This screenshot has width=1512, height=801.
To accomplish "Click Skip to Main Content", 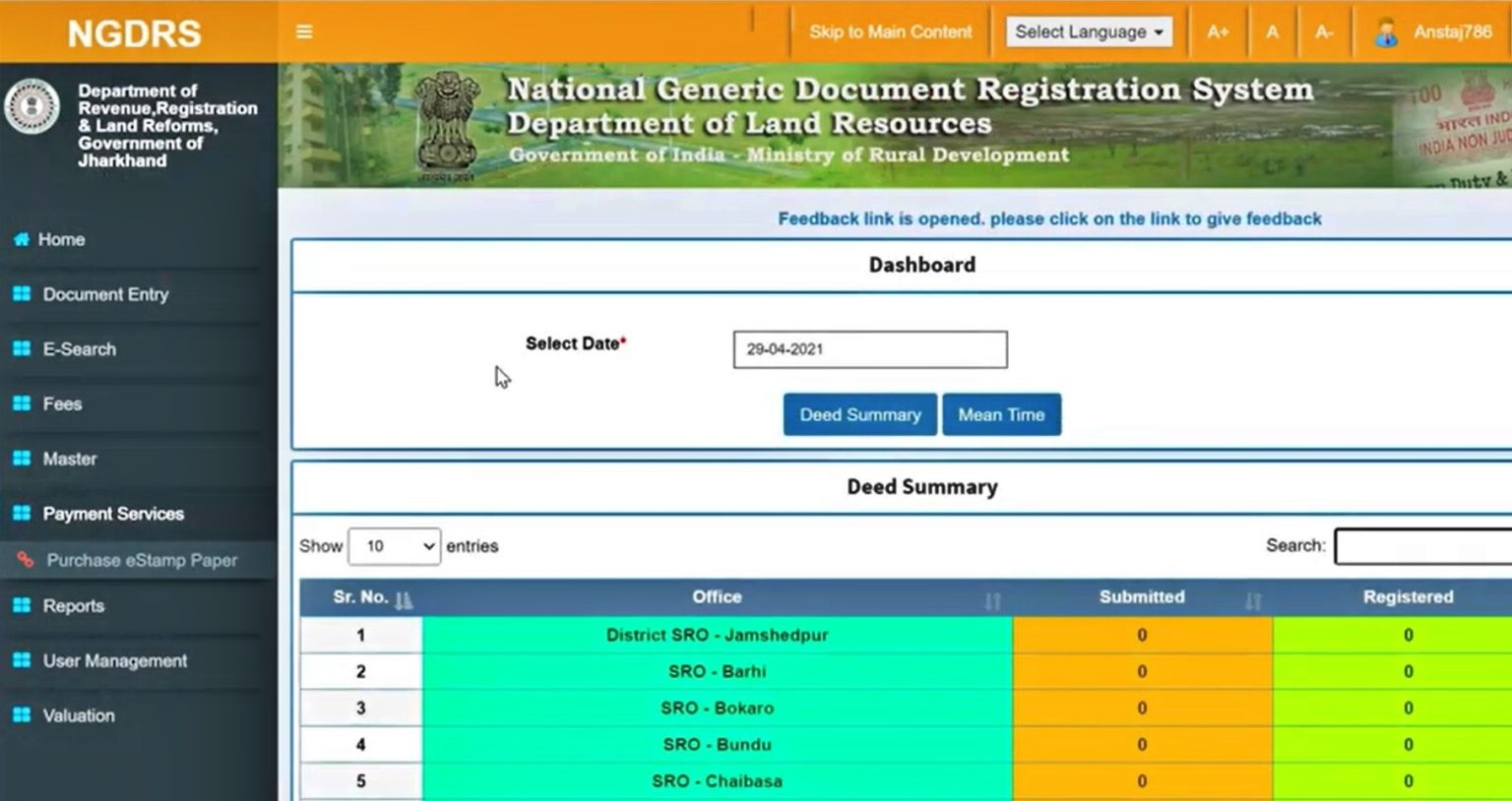I will coord(889,31).
